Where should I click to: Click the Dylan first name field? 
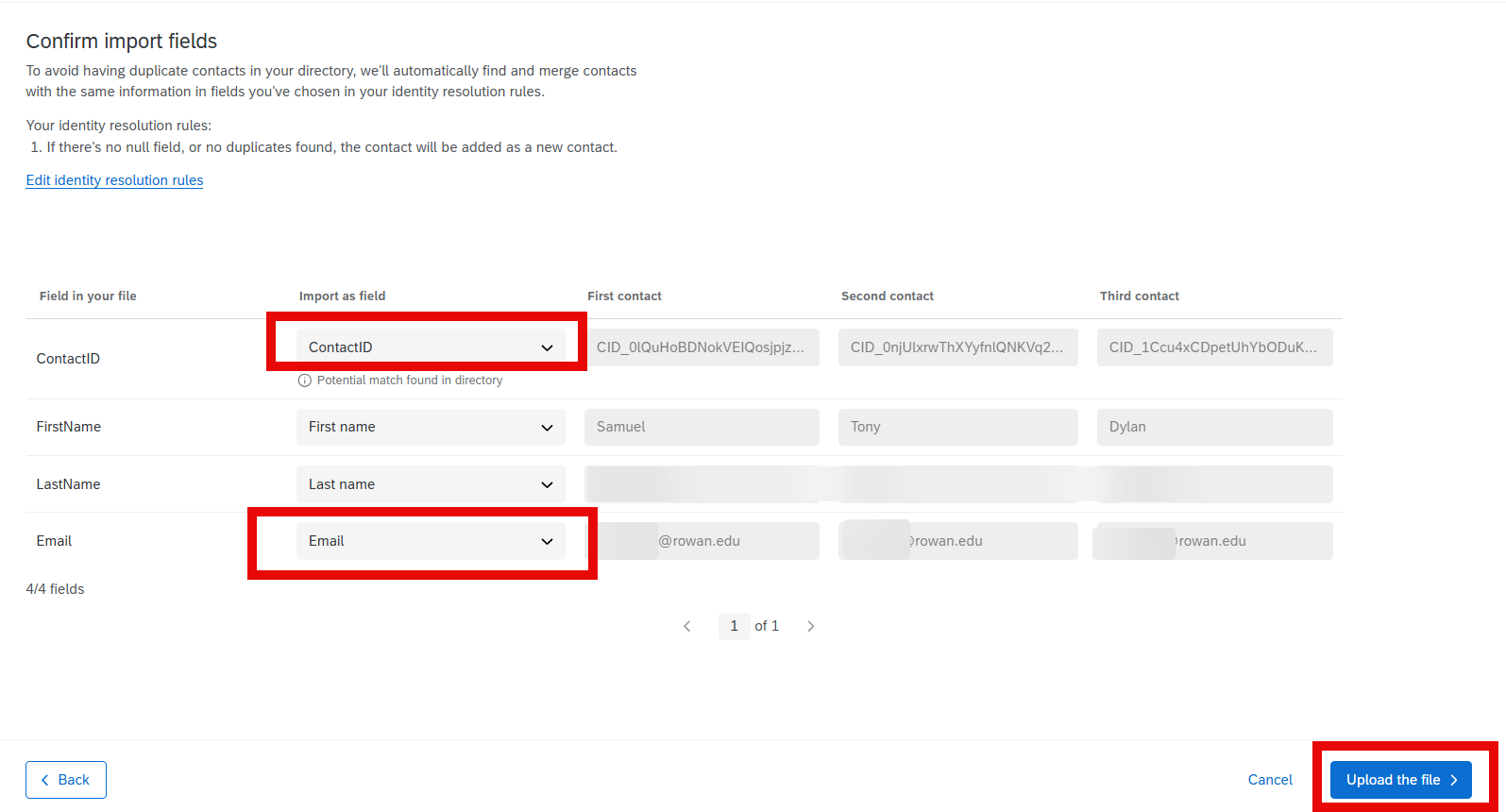(1214, 427)
